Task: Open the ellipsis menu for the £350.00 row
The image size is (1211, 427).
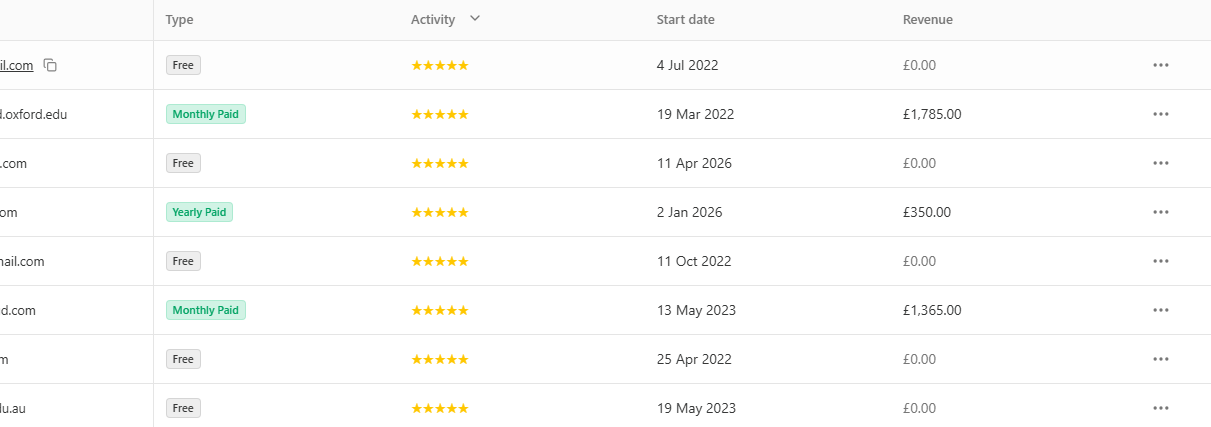Action: coord(1161,212)
